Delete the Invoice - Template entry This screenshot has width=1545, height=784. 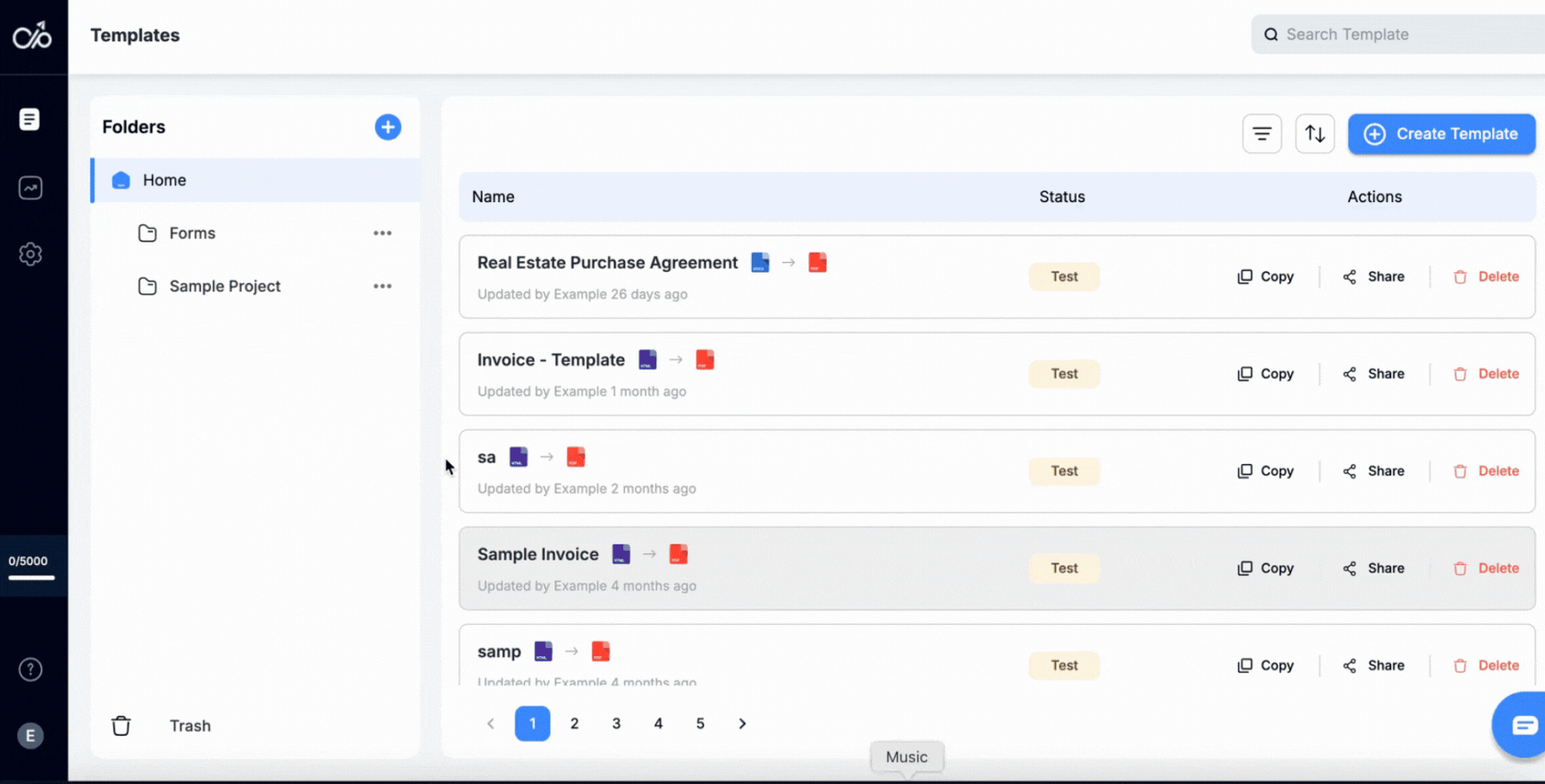click(1486, 374)
